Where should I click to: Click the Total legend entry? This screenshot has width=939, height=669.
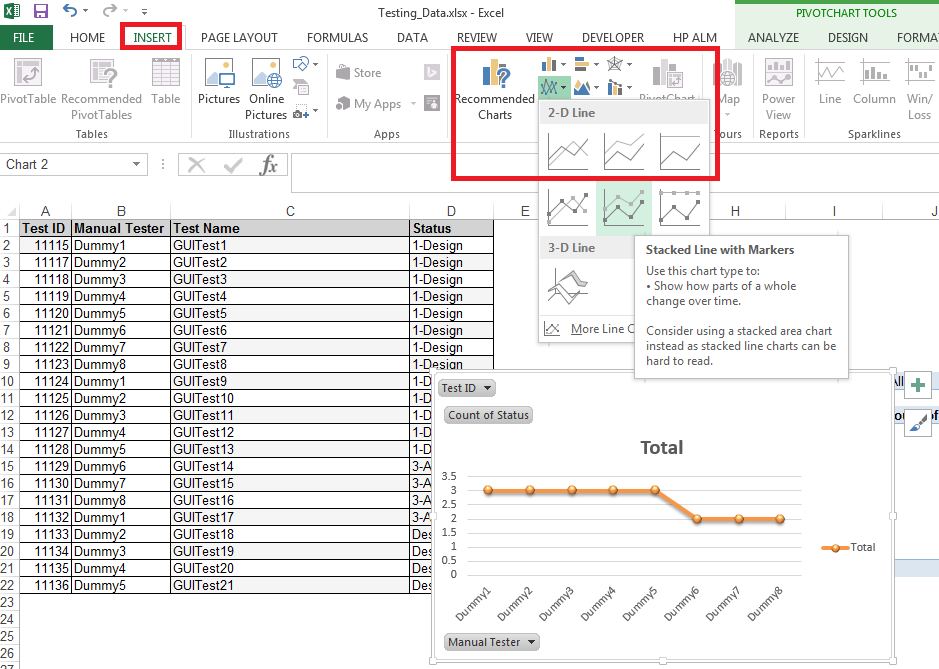pyautogui.click(x=849, y=547)
